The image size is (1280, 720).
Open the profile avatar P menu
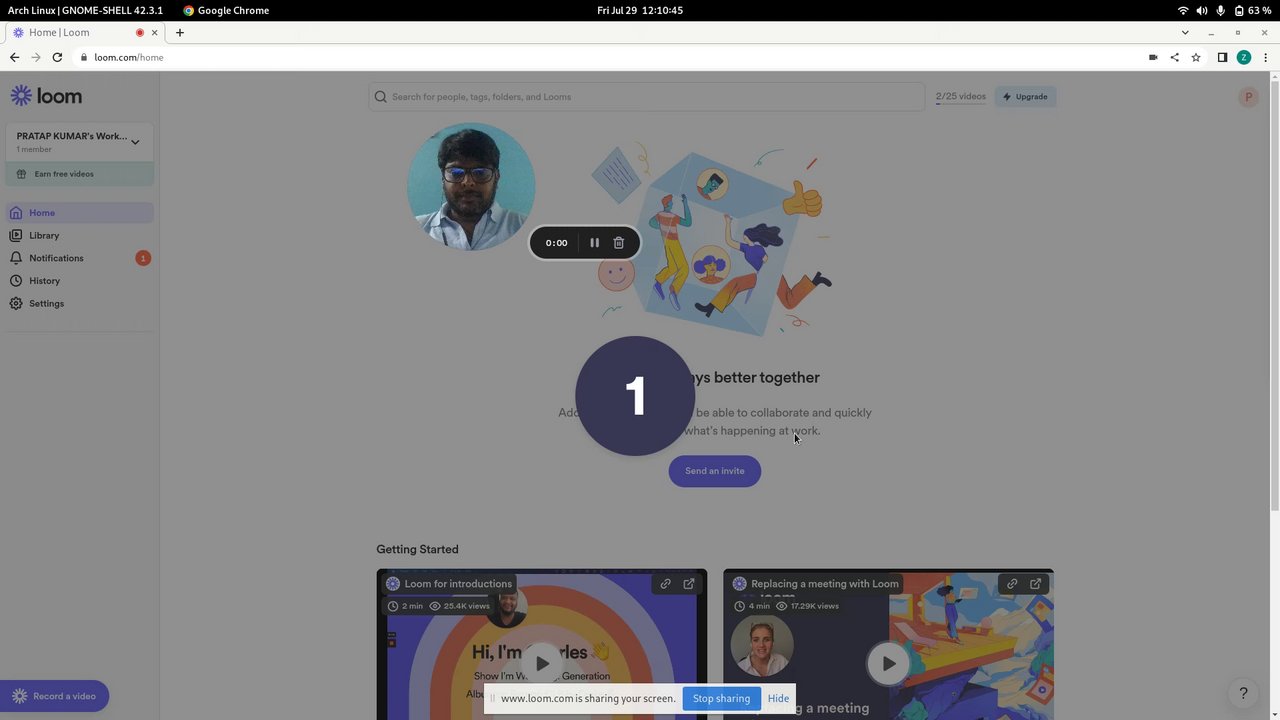coord(1248,97)
